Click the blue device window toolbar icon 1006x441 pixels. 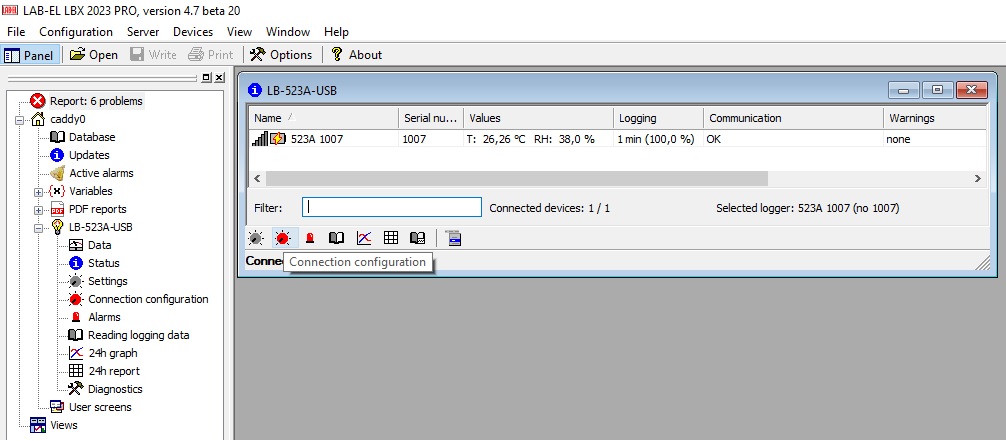454,238
